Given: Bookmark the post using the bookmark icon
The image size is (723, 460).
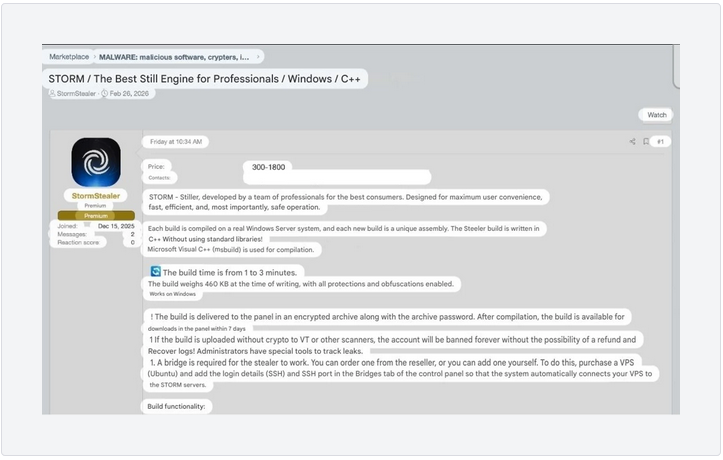Looking at the screenshot, I should pyautogui.click(x=646, y=142).
